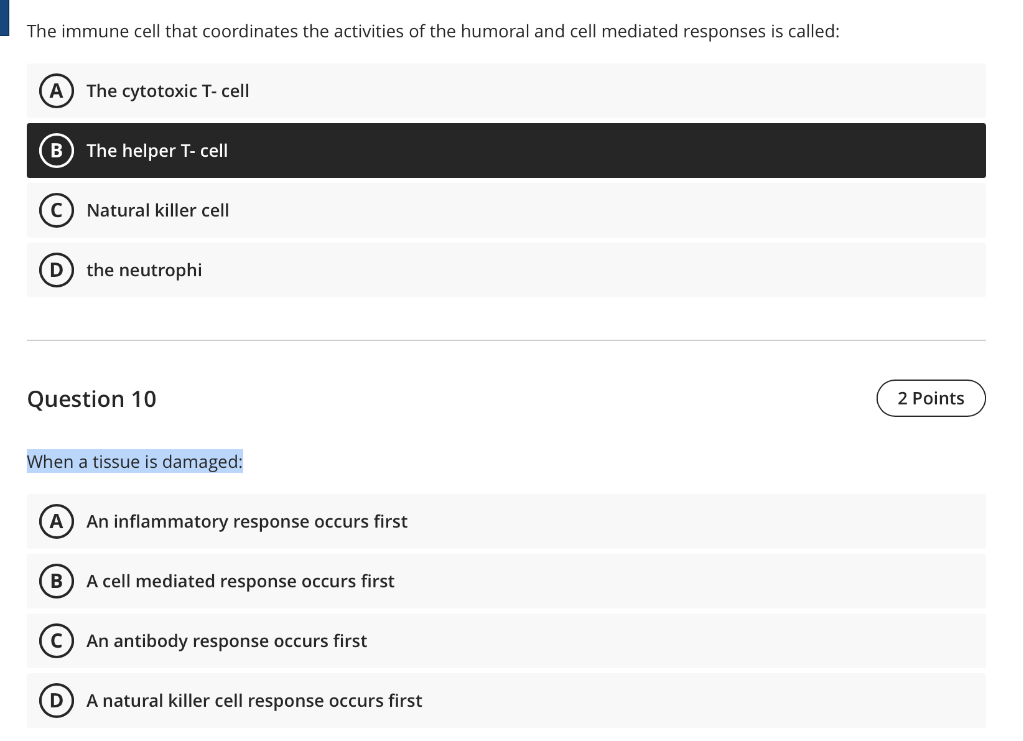This screenshot has height=741, width=1024.
Task: Click the neutrophi answer text
Action: click(x=144, y=270)
